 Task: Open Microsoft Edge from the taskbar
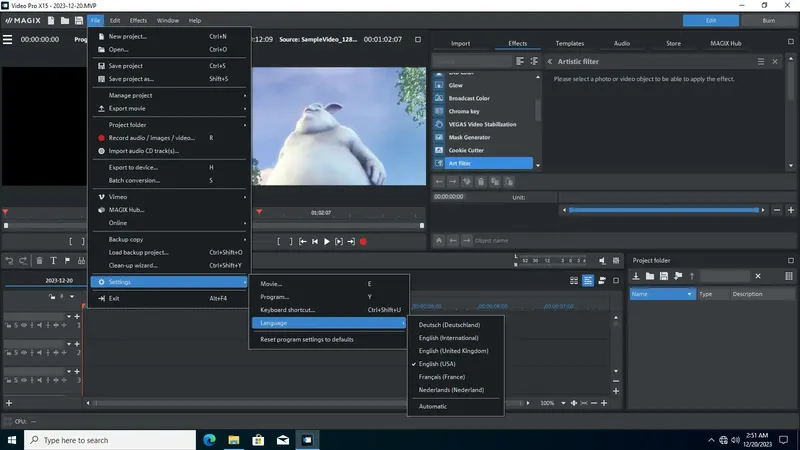click(x=210, y=439)
